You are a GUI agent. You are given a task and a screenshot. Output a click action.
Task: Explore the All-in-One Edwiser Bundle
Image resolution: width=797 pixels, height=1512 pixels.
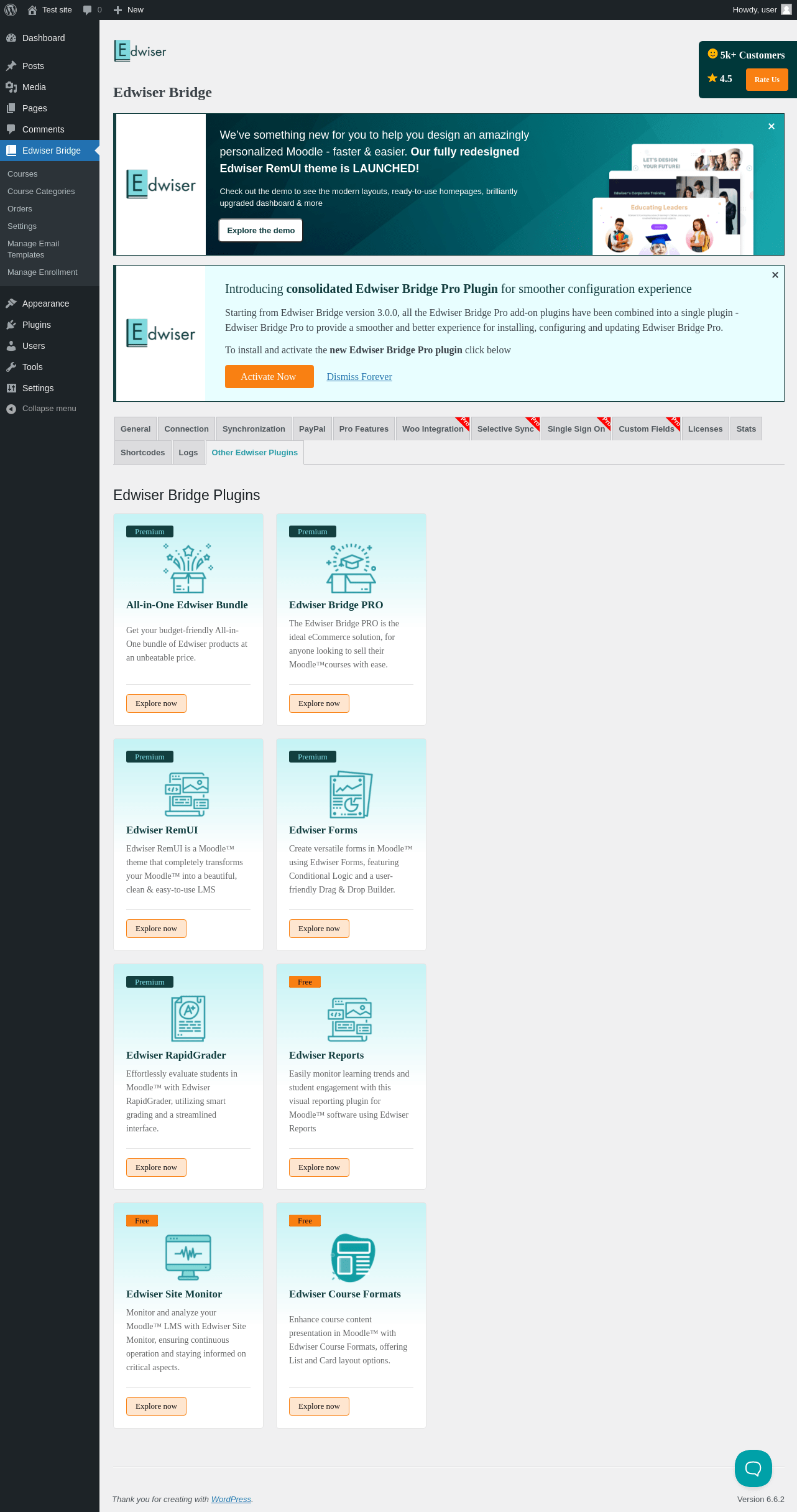click(x=156, y=703)
